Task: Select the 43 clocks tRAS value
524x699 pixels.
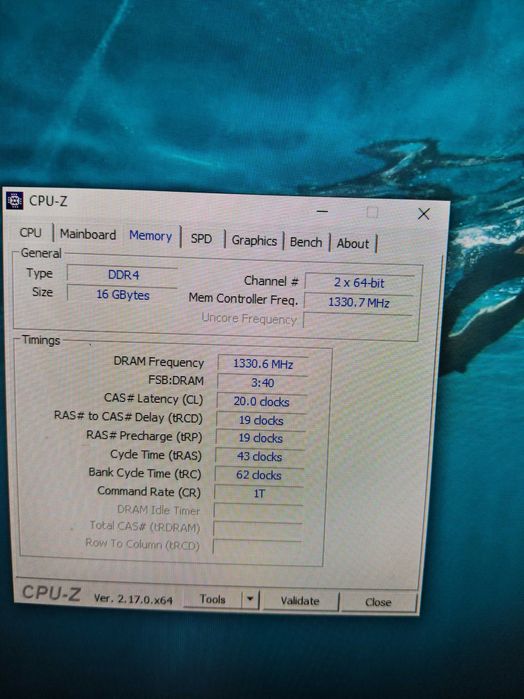Action: coord(260,456)
